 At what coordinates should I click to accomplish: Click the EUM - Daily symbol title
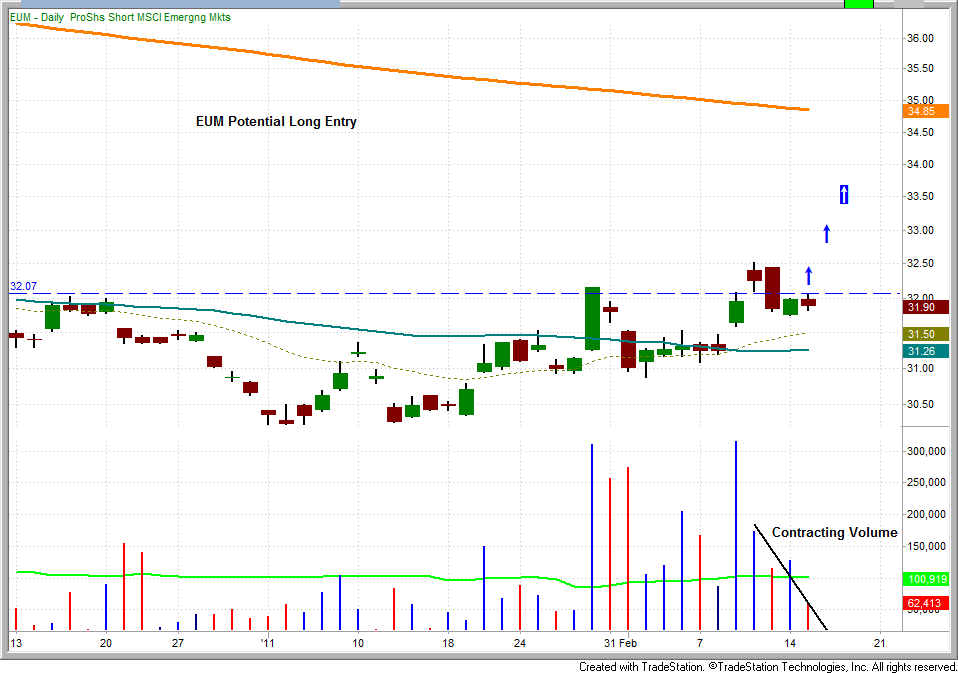[x=37, y=17]
